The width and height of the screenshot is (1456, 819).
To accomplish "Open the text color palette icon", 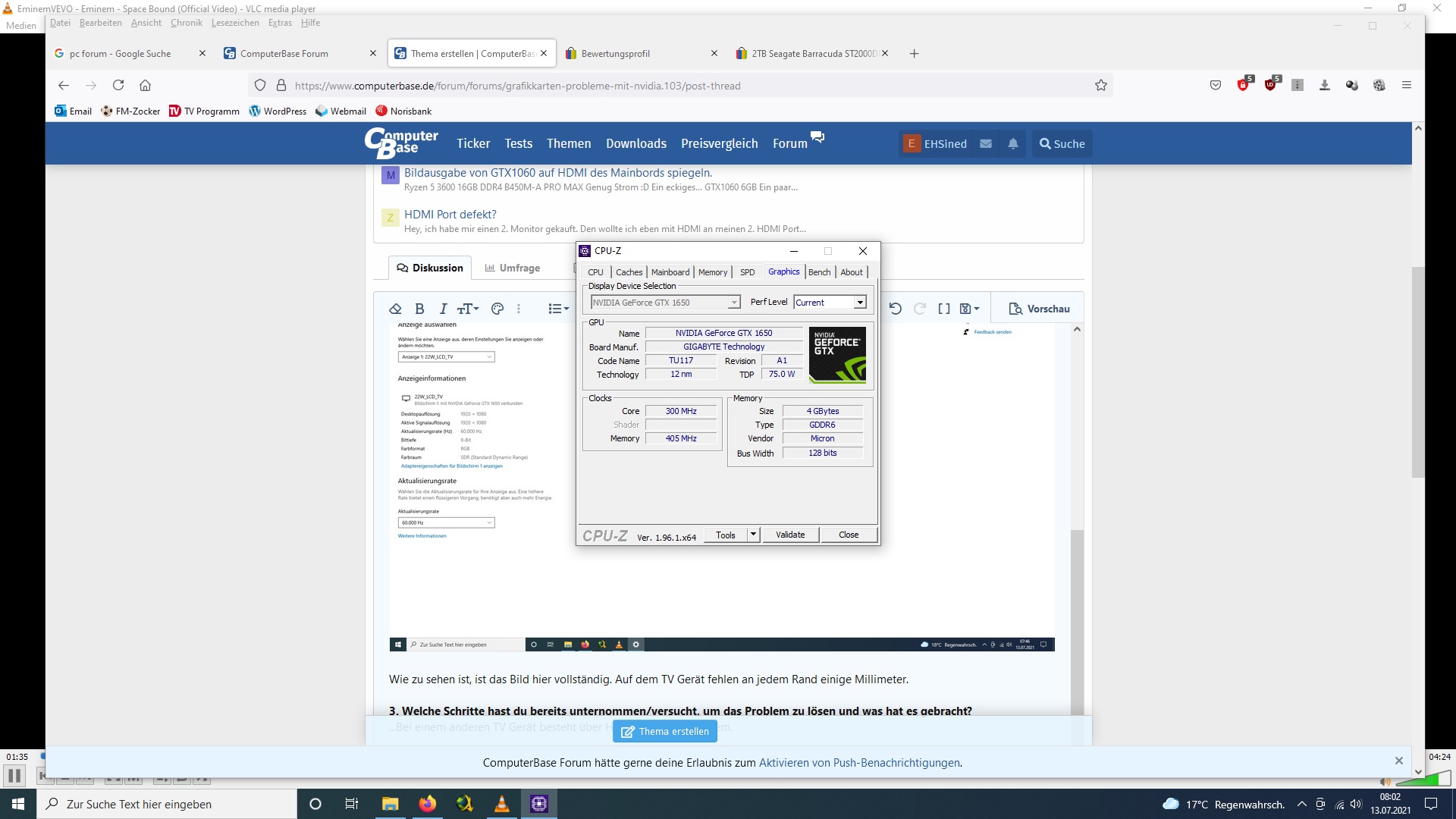I will (x=497, y=309).
